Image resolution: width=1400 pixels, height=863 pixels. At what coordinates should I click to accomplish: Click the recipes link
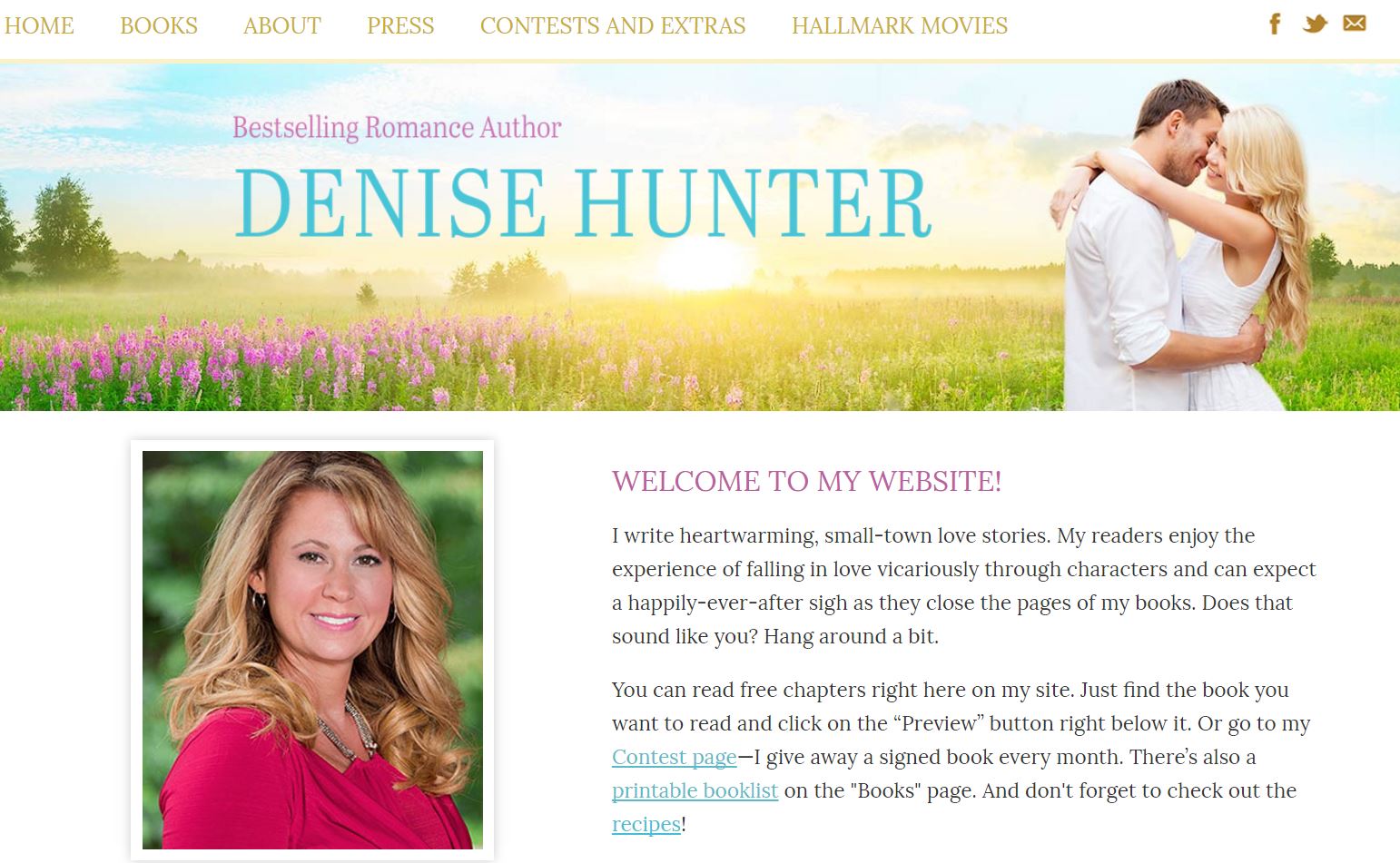click(x=646, y=824)
